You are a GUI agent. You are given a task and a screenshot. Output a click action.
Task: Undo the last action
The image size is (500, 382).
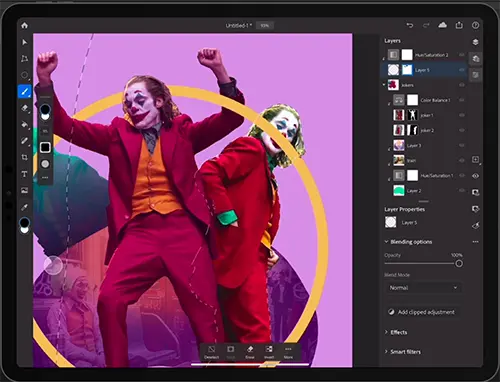click(x=410, y=25)
